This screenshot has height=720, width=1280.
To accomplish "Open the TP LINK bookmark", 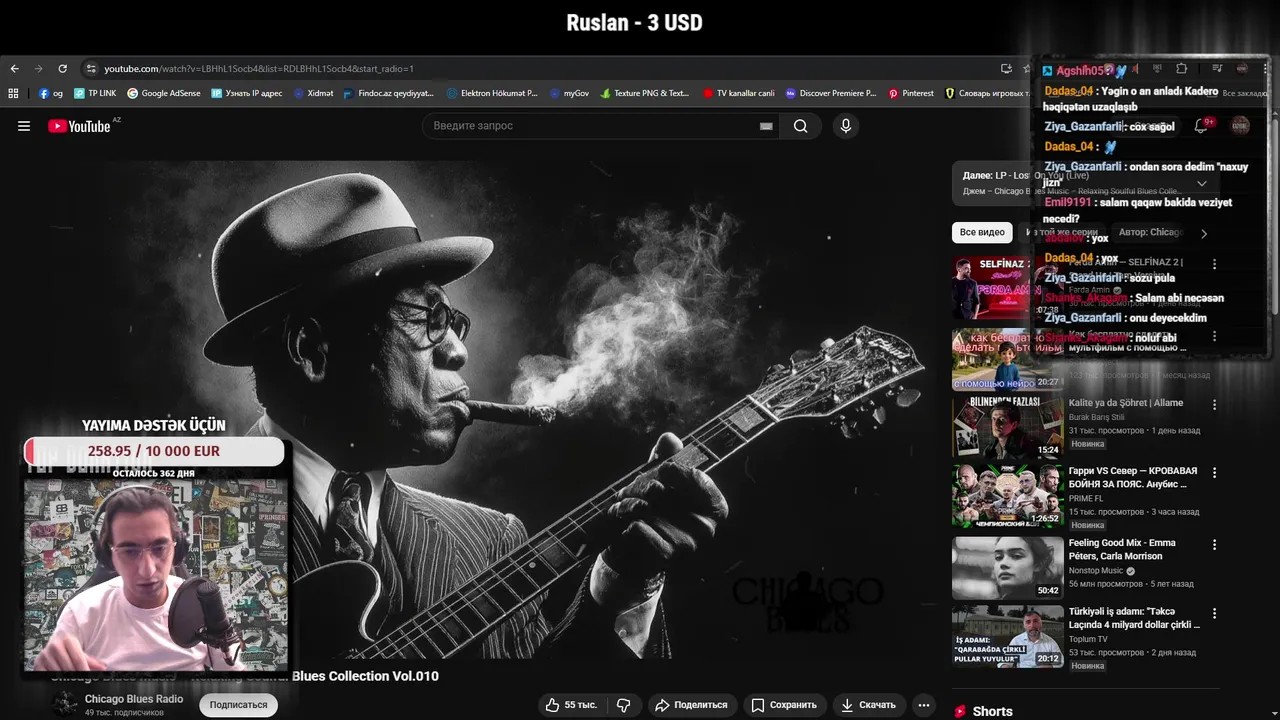I will click(95, 93).
